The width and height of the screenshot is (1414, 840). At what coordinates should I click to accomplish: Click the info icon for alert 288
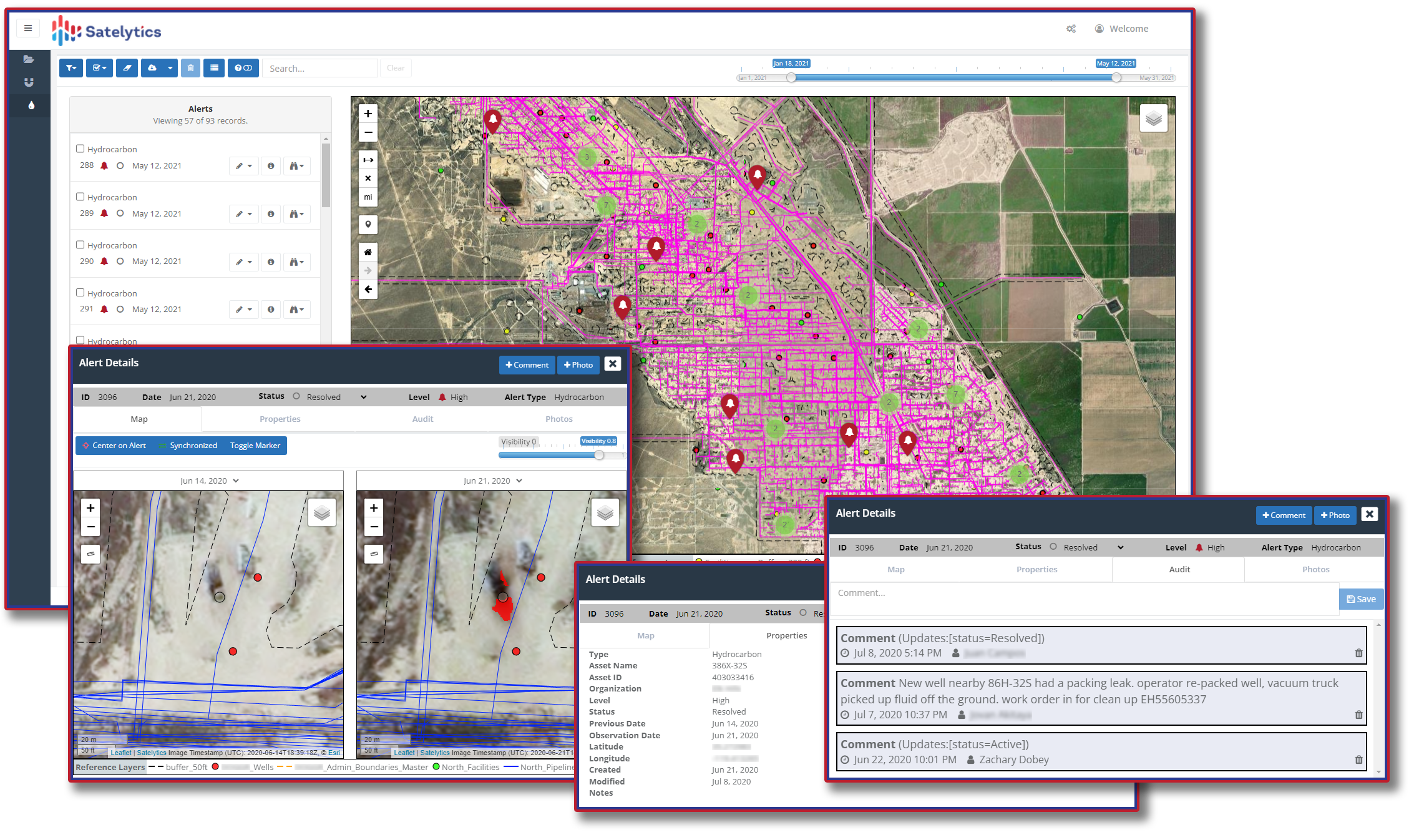tap(271, 166)
